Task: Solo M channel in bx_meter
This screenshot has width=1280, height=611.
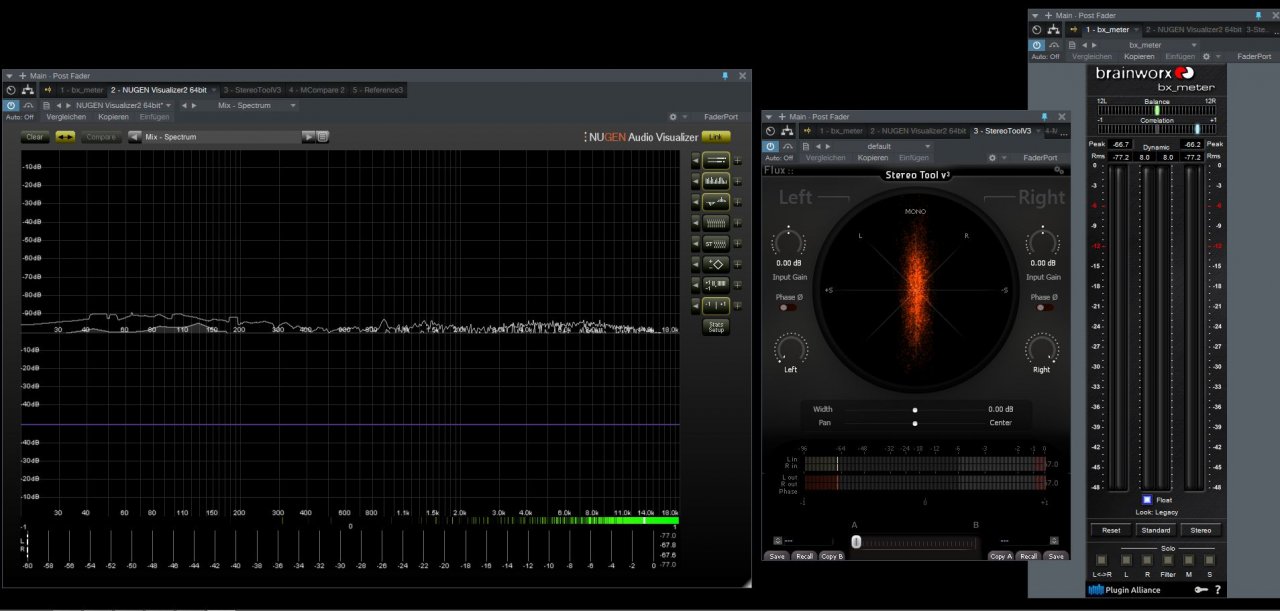Action: point(1188,561)
